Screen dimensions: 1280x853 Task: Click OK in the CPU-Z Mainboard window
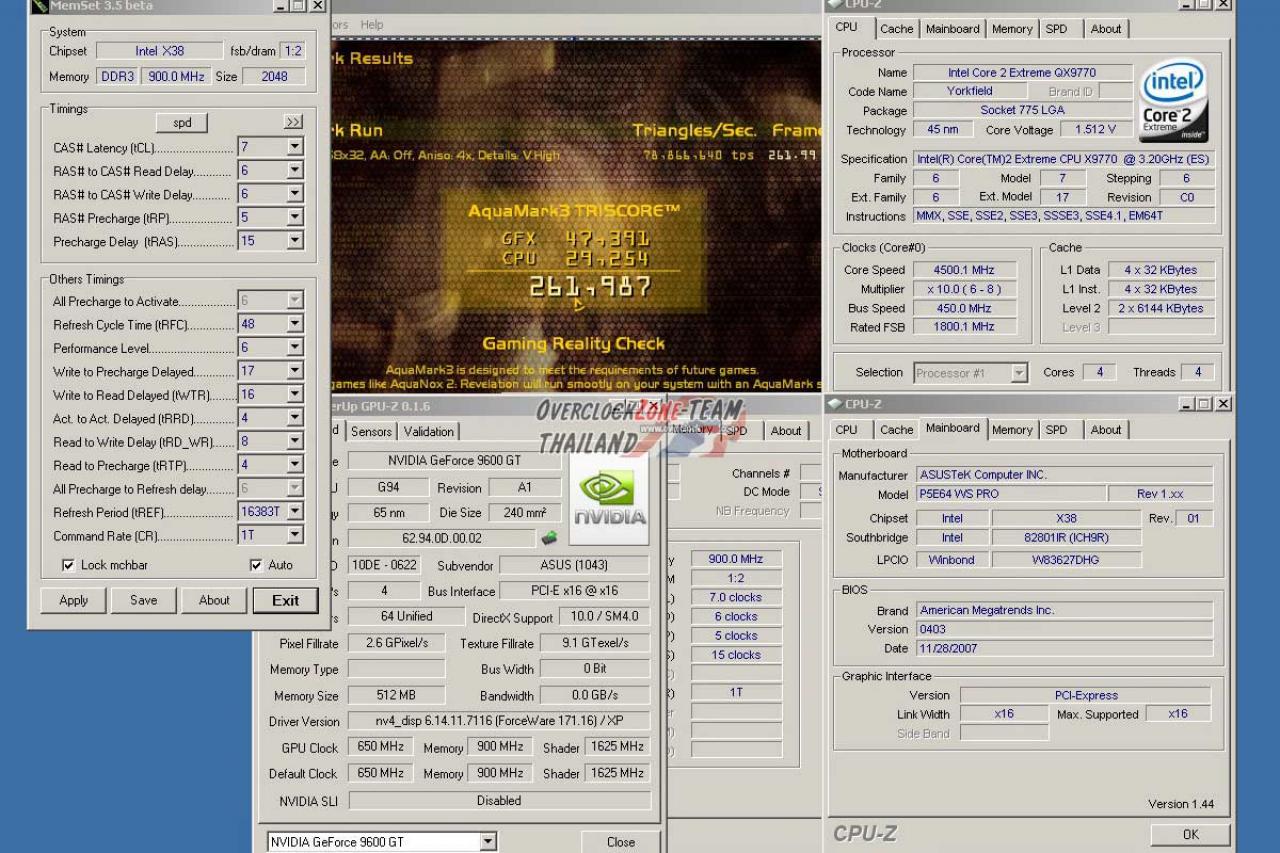[x=1190, y=835]
